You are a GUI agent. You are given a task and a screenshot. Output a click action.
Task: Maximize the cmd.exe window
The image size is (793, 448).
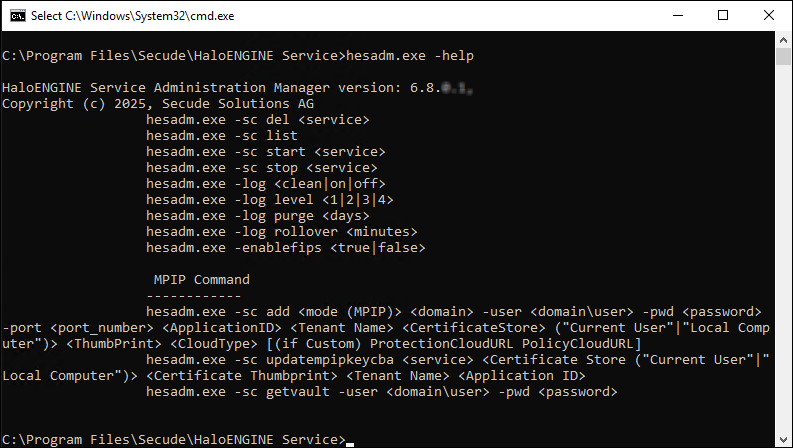coord(722,16)
